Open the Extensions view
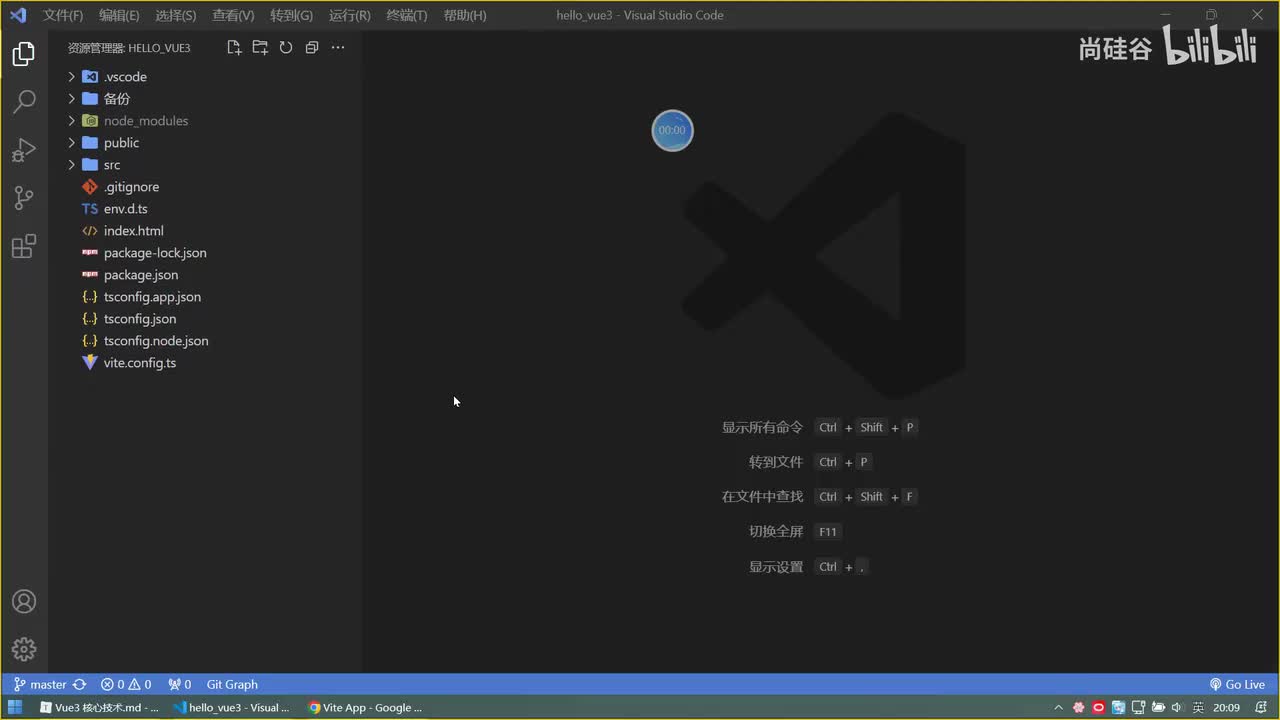The height and width of the screenshot is (720, 1280). pyautogui.click(x=24, y=246)
